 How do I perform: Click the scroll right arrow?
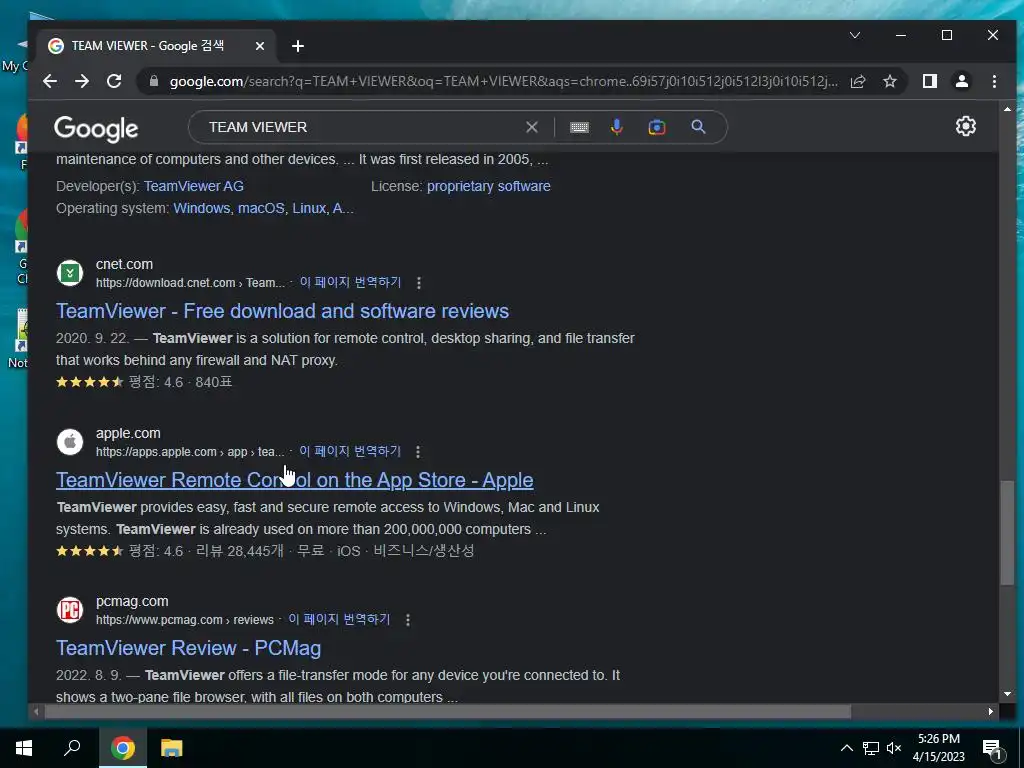(991, 711)
